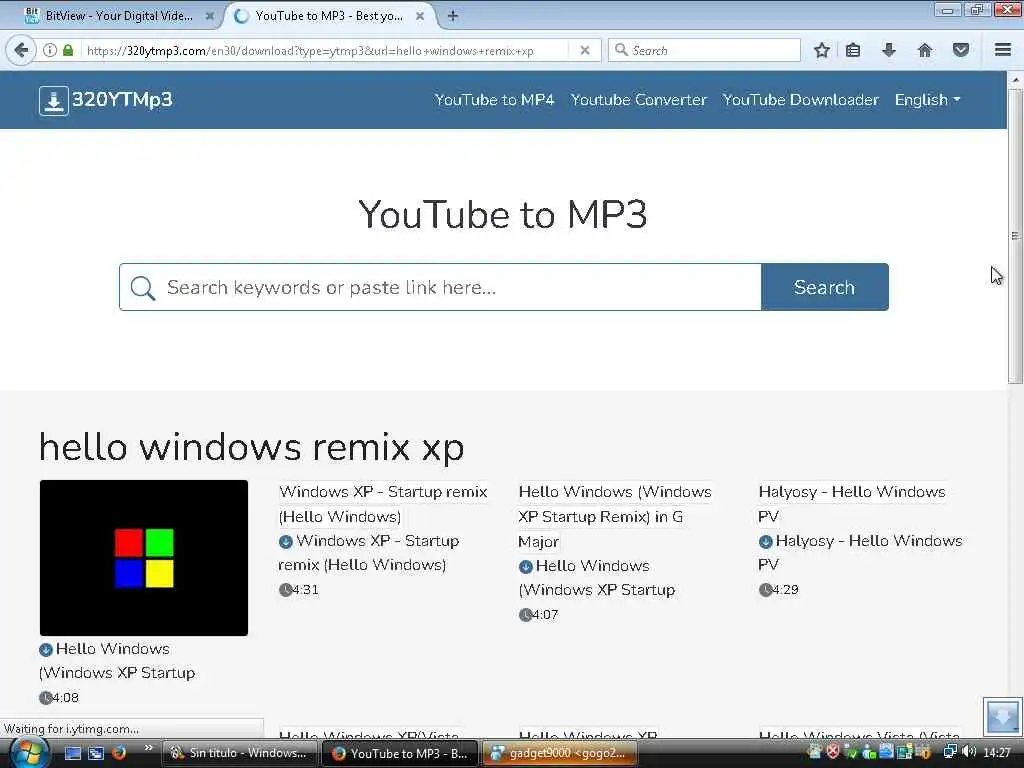This screenshot has height=768, width=1024.
Task: Click the 4:29 duration text
Action: pyautogui.click(x=785, y=590)
